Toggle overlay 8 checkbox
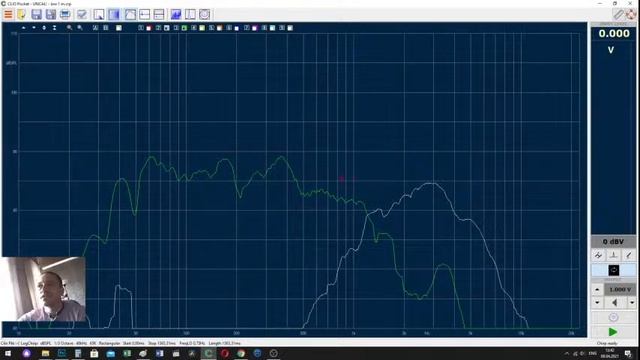Image resolution: width=640 pixels, height=360 pixels. (264, 28)
